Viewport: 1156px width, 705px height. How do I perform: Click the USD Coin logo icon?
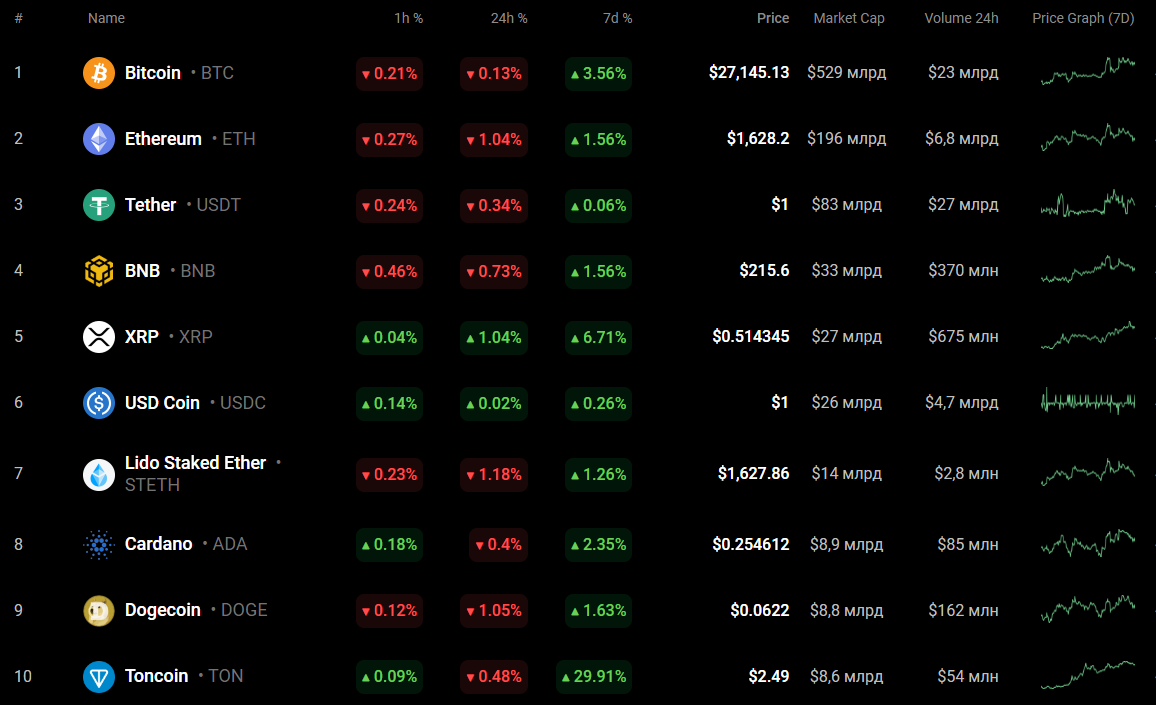click(x=99, y=403)
